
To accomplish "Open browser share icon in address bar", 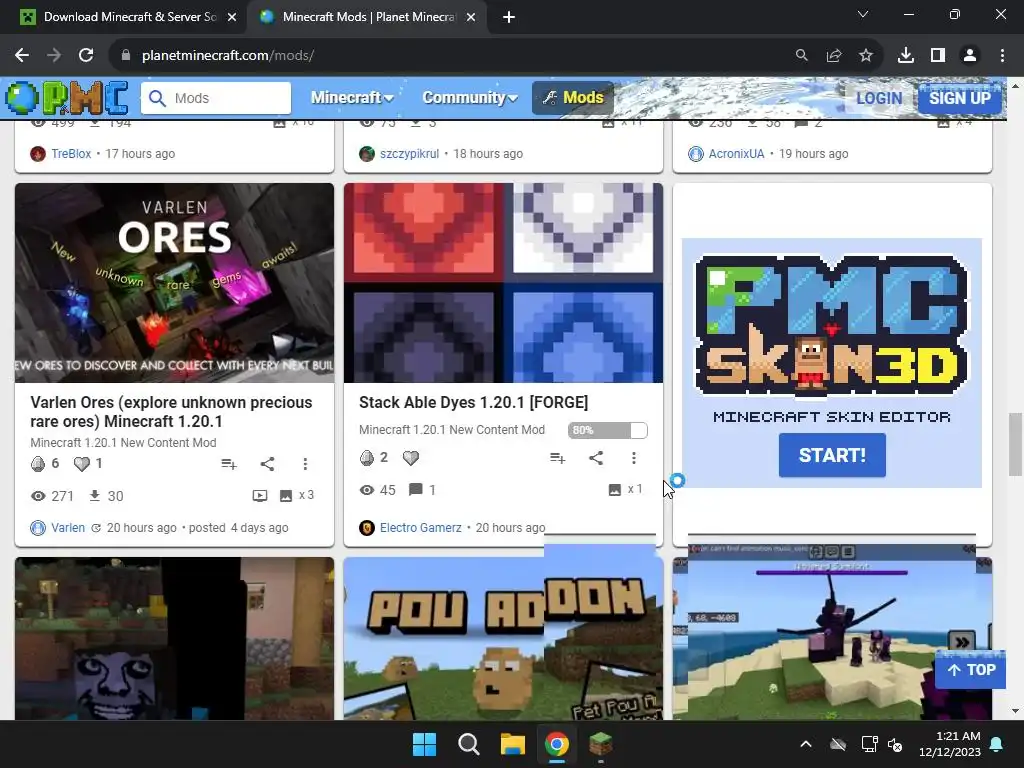I will (x=834, y=56).
